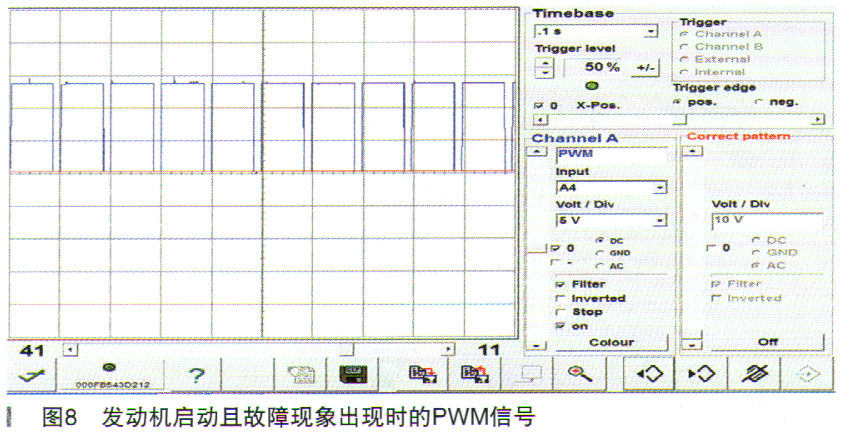The height and width of the screenshot is (433, 843).
Task: Choose neg. trigger edge
Action: point(759,102)
